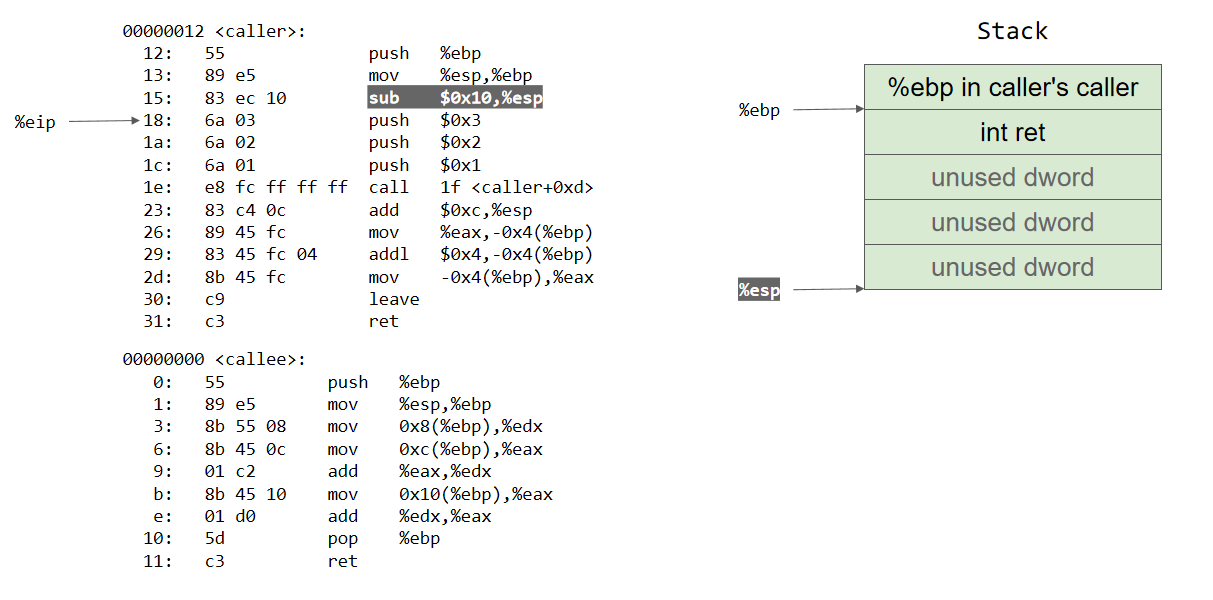Select 'mov %eax,-0x4(%ebp)' at address 26
This screenshot has width=1213, height=600.
point(481,232)
